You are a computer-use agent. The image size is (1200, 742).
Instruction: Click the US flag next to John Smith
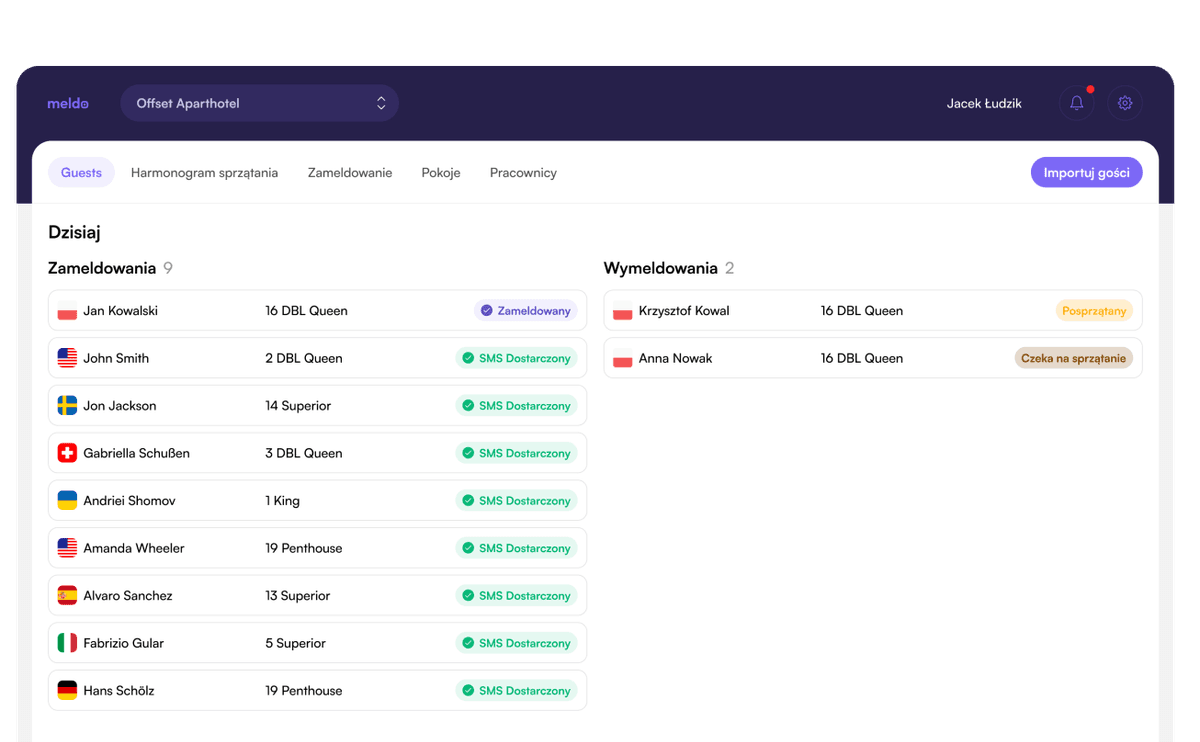pyautogui.click(x=66, y=357)
